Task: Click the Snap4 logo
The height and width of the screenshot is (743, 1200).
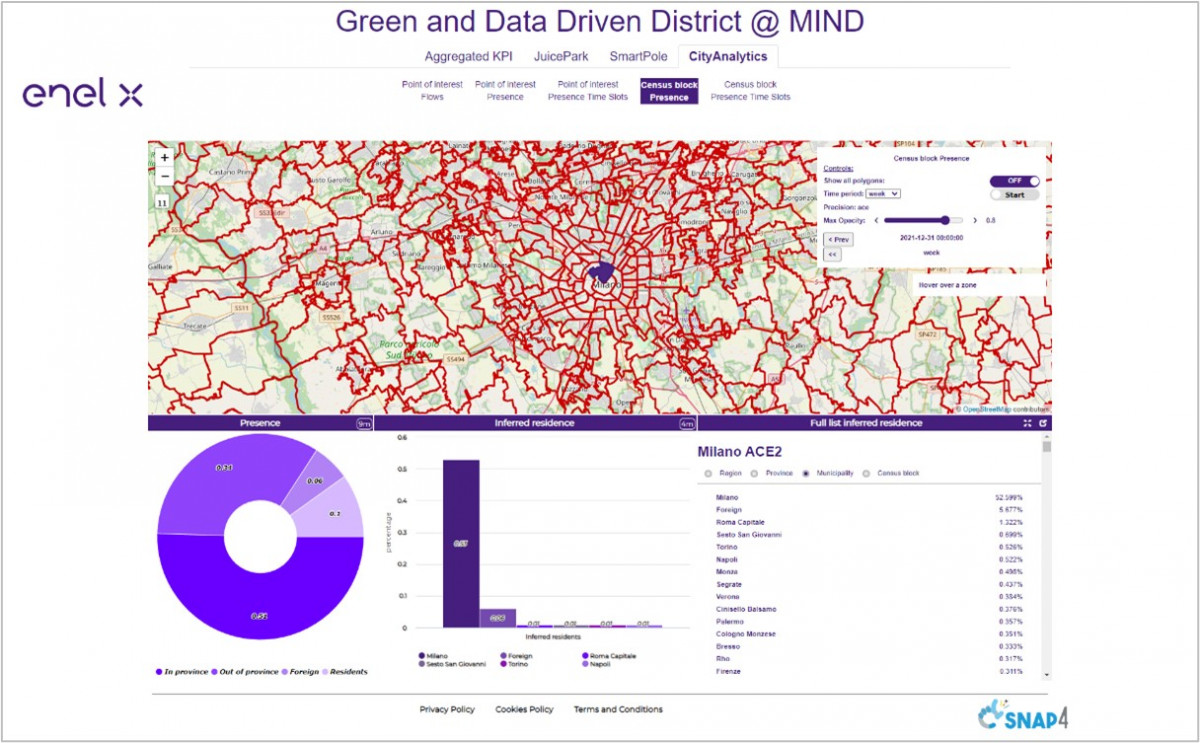Action: [x=1022, y=716]
